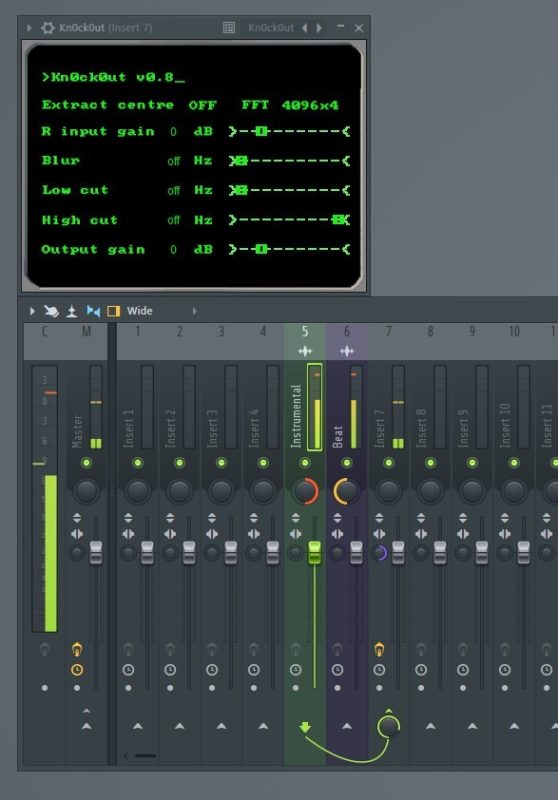Open the Wide mixer layout dropdown
558x800 pixels.
[x=140, y=311]
